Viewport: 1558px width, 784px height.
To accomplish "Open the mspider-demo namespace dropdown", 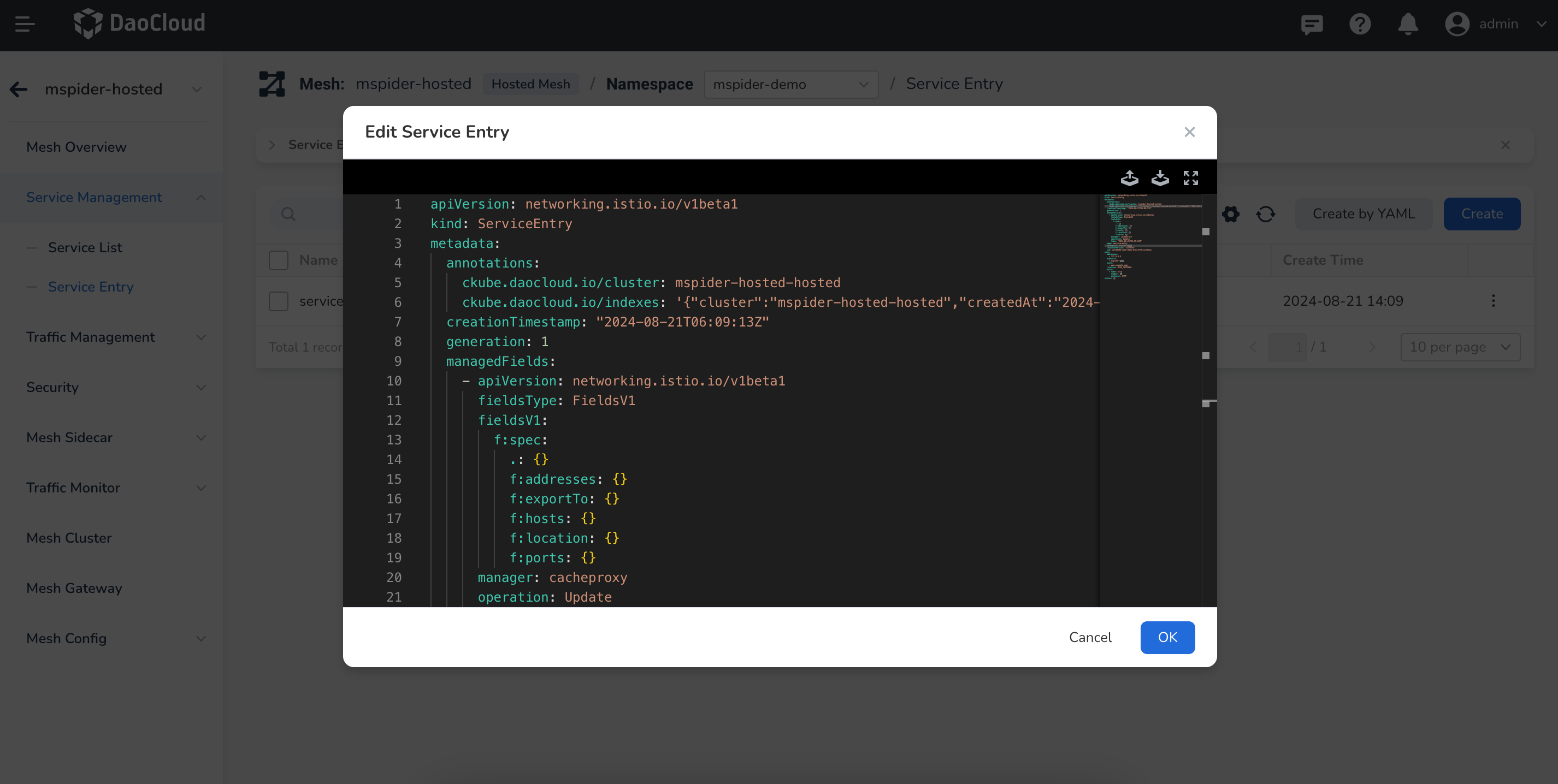I will tap(790, 85).
